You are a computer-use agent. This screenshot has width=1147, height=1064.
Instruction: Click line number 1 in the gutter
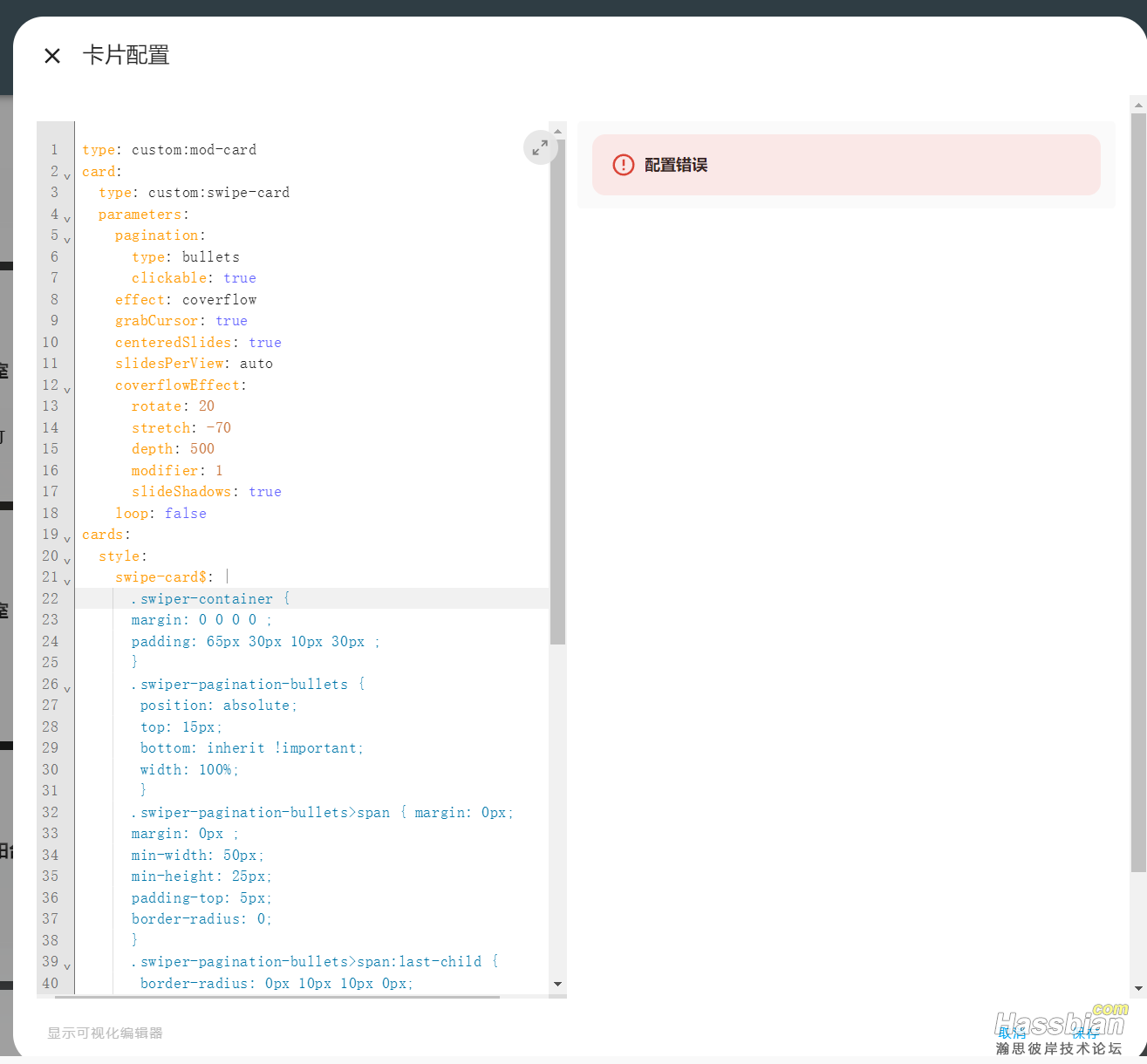[54, 150]
